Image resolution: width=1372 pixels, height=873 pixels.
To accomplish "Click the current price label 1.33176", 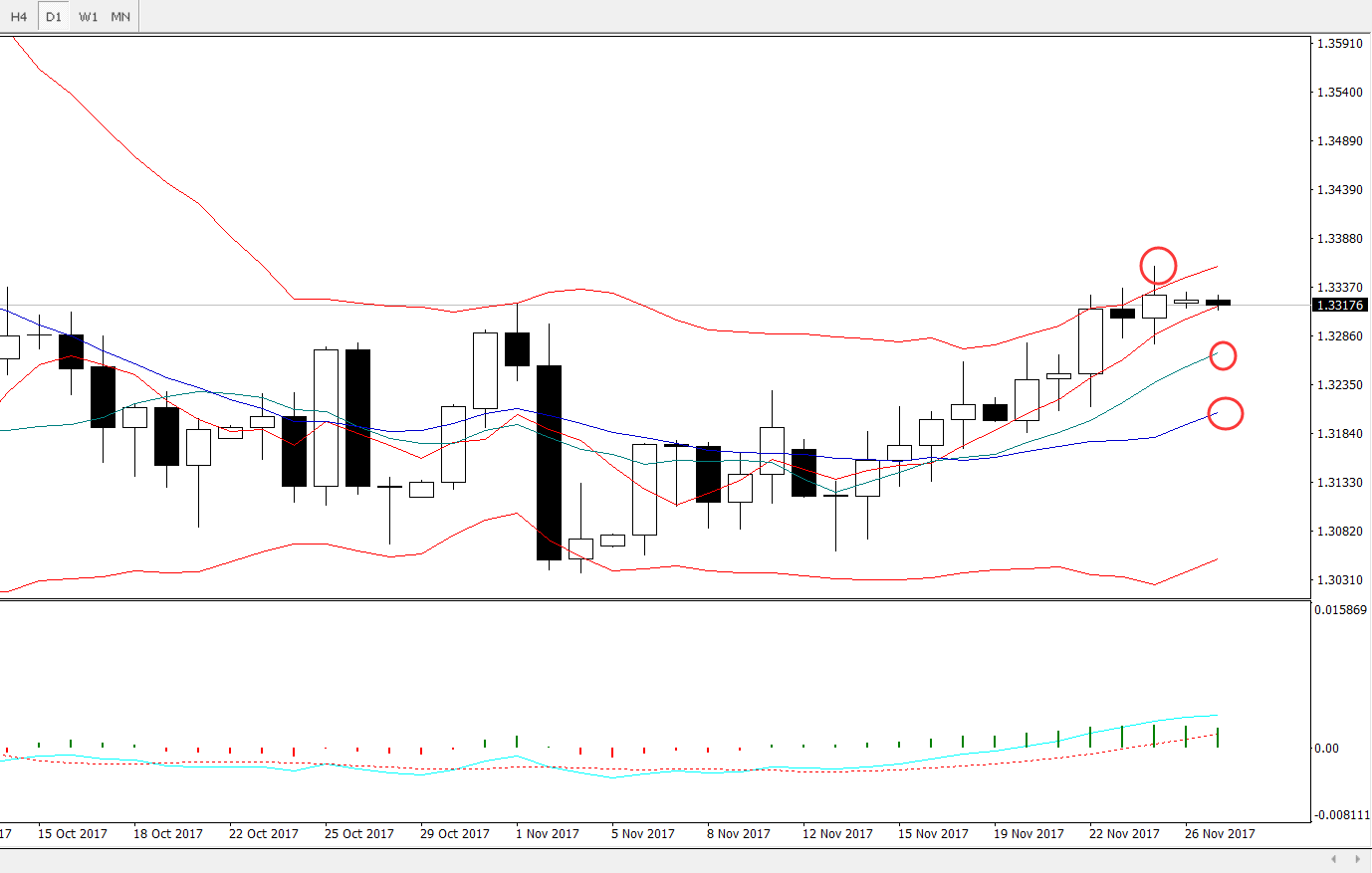I will pyautogui.click(x=1340, y=305).
